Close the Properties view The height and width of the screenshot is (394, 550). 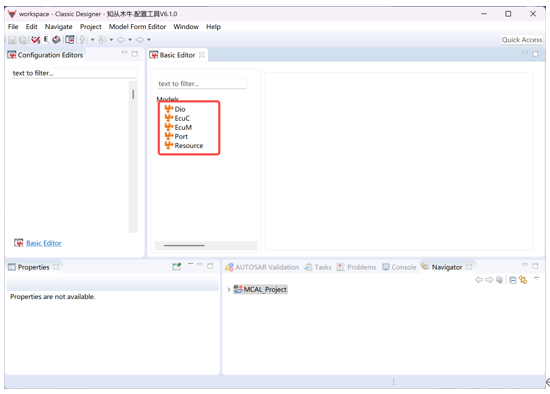coord(56,267)
